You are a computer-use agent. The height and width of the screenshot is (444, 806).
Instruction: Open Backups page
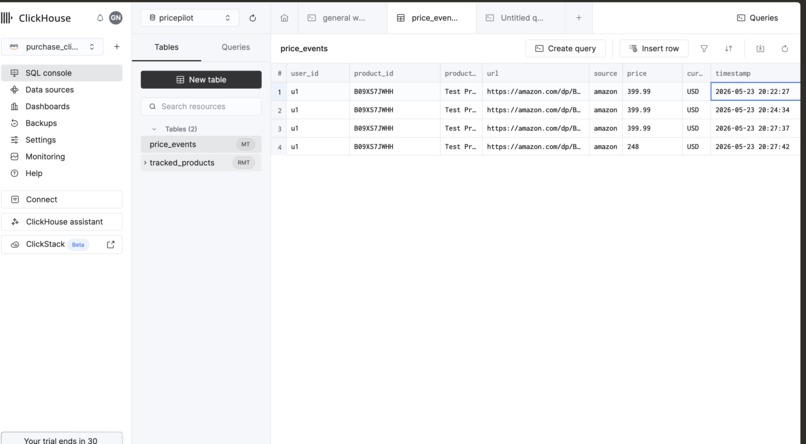pos(62,123)
